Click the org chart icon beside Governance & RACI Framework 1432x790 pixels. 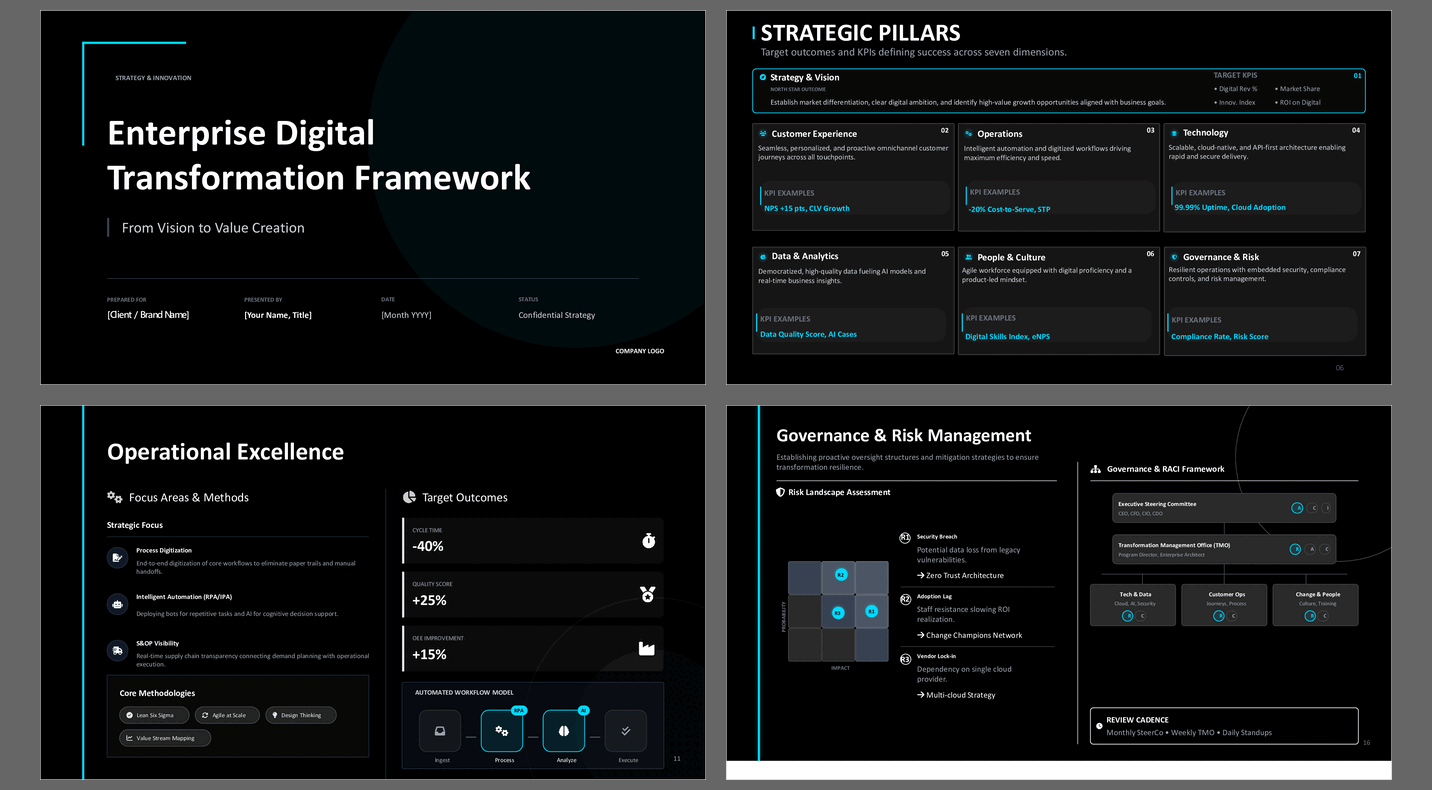(1096, 469)
